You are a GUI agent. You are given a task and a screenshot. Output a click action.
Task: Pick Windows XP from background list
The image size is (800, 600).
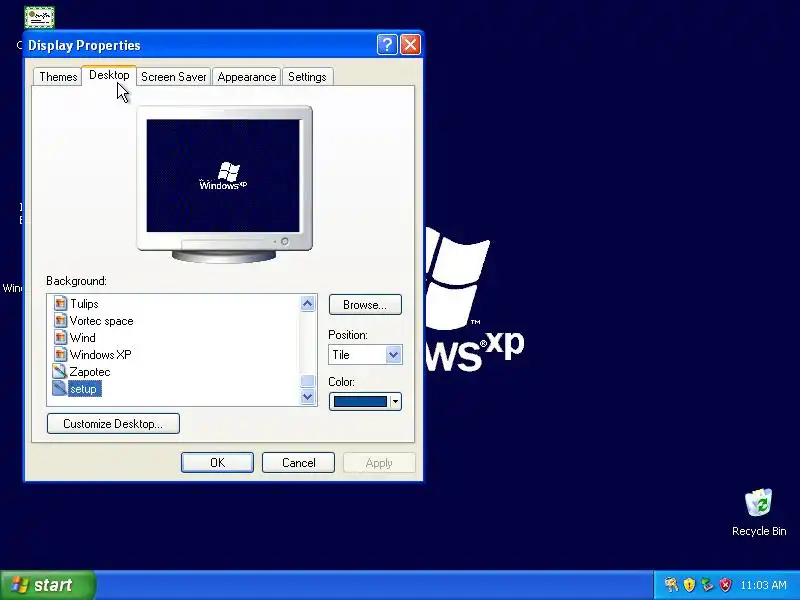101,355
